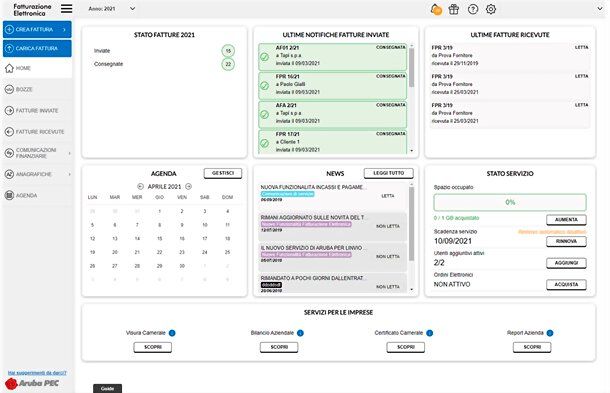Viewport: 610px width, 393px height.
Task: Click the Spazio occupato 0% progress bar
Action: (510, 202)
